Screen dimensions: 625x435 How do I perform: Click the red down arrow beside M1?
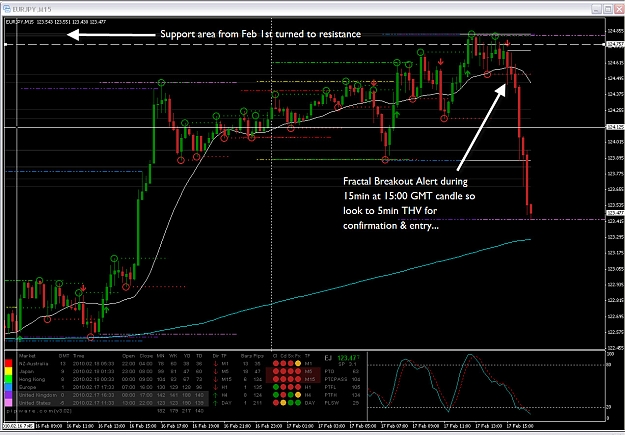coord(215,364)
